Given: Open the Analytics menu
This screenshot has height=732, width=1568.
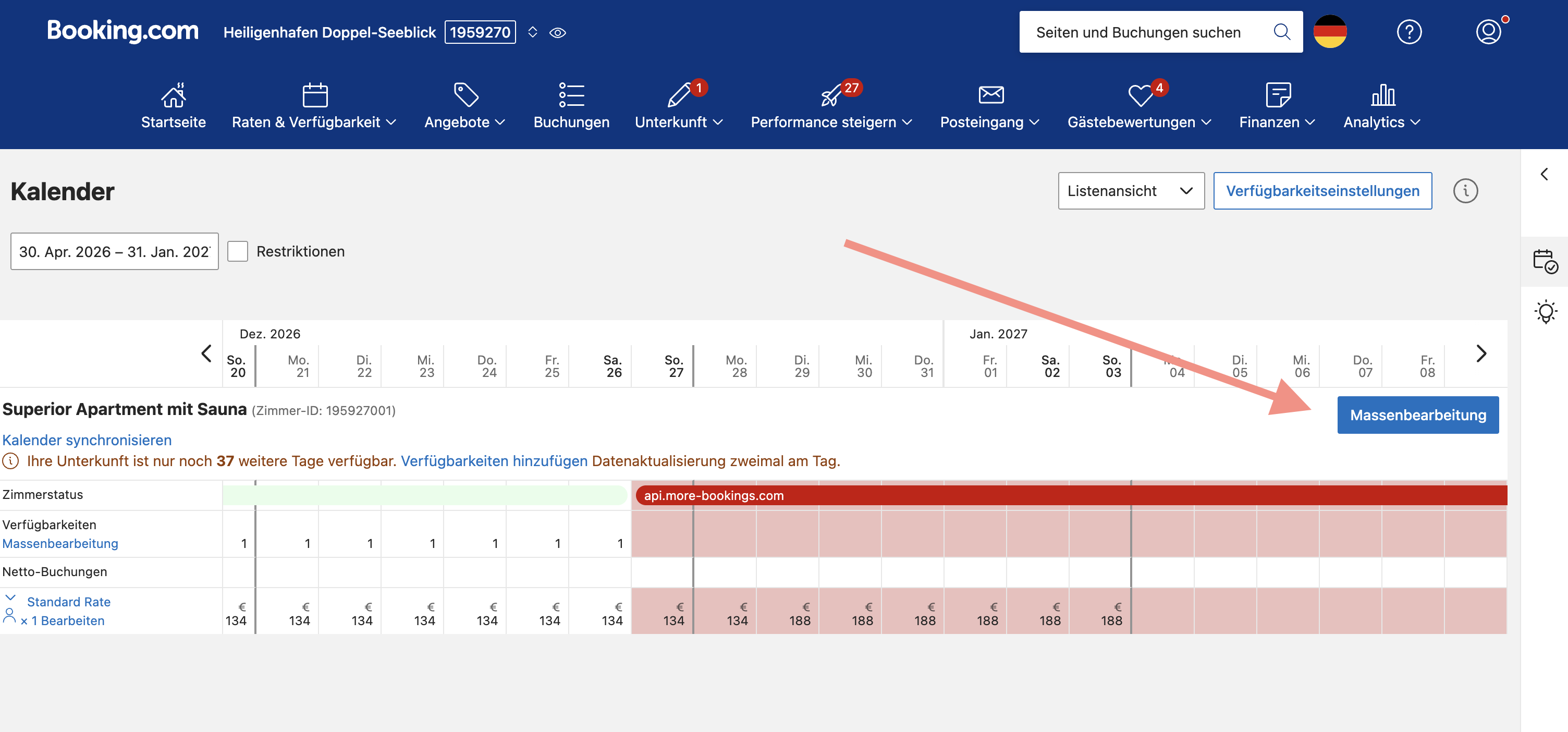Looking at the screenshot, I should (1382, 122).
